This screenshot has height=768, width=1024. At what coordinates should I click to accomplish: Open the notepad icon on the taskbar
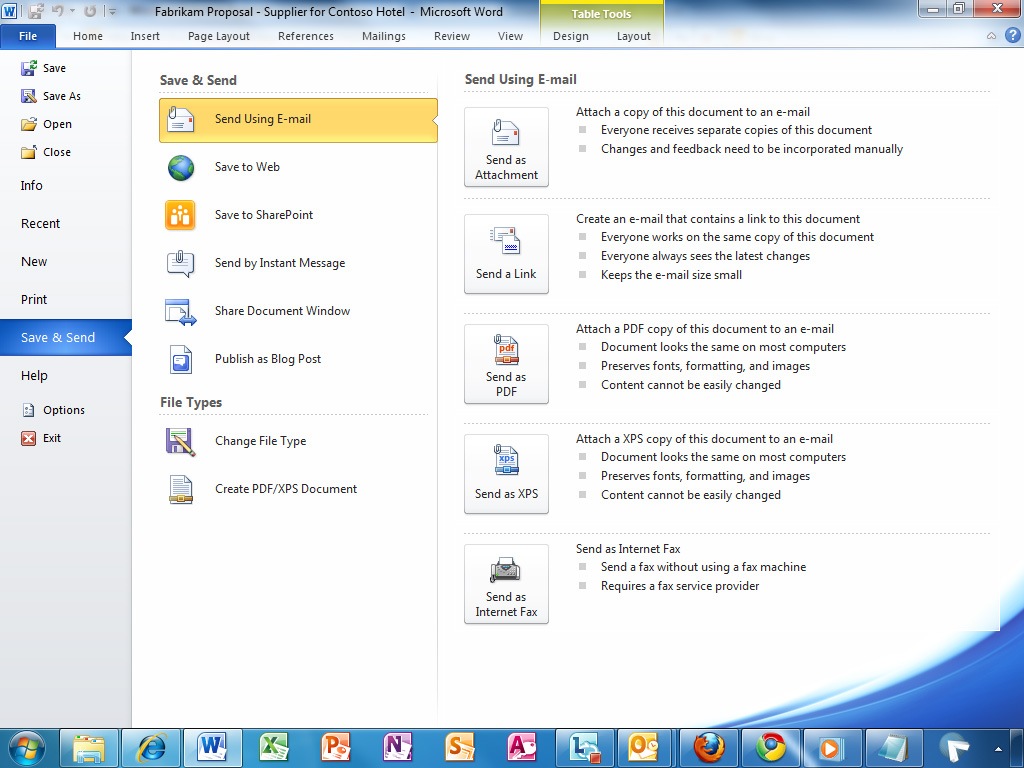[x=893, y=748]
